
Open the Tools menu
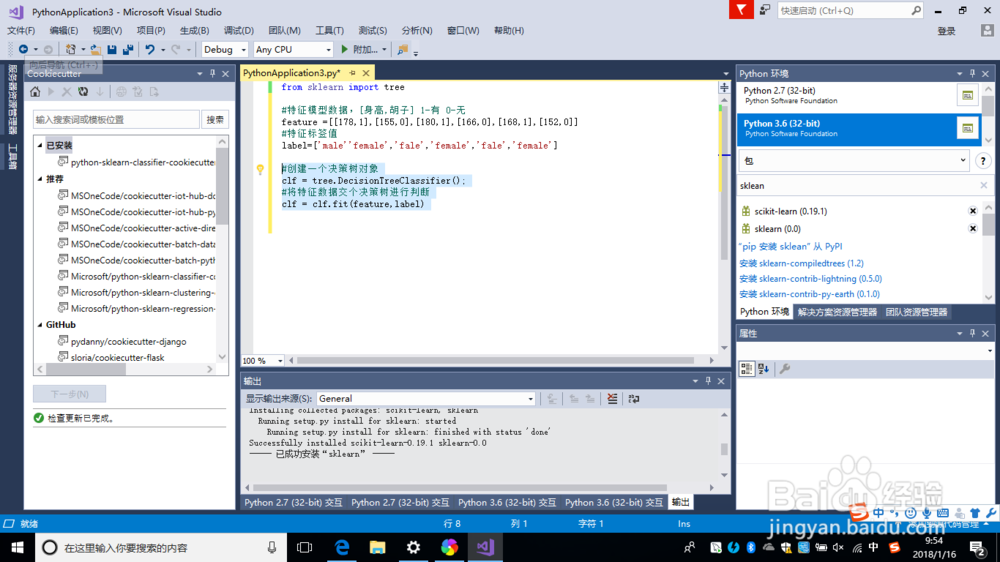click(x=329, y=31)
